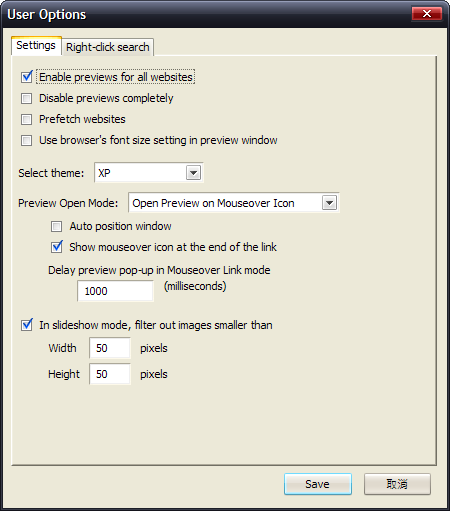The width and height of the screenshot is (450, 511).
Task: Tick Use browser's font size setting
Action: [x=27, y=140]
